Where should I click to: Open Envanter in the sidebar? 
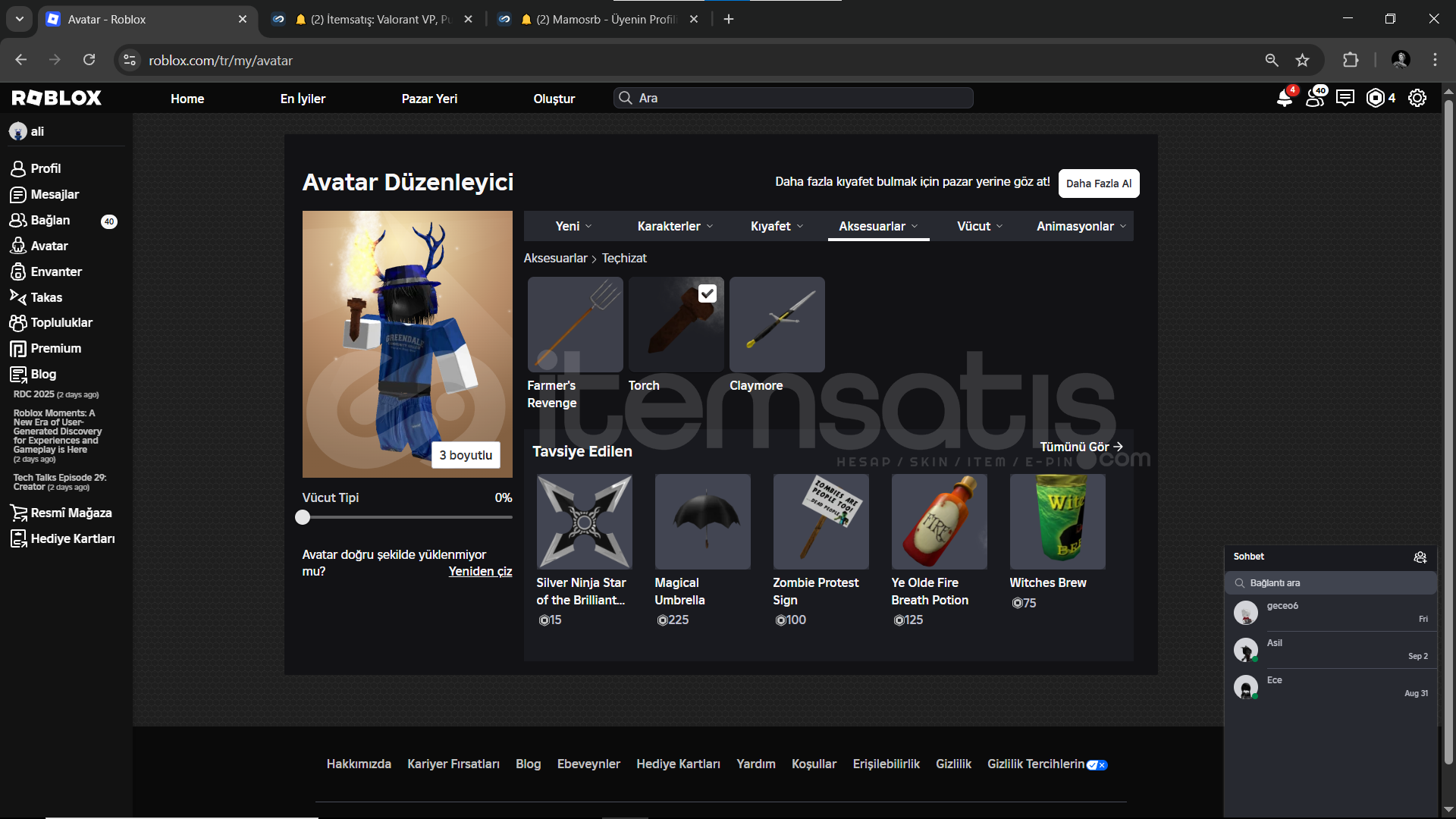pyautogui.click(x=46, y=271)
